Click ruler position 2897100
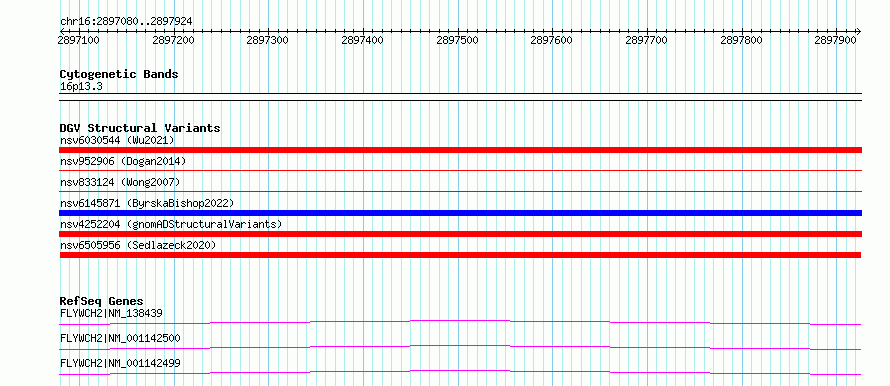 click(78, 40)
